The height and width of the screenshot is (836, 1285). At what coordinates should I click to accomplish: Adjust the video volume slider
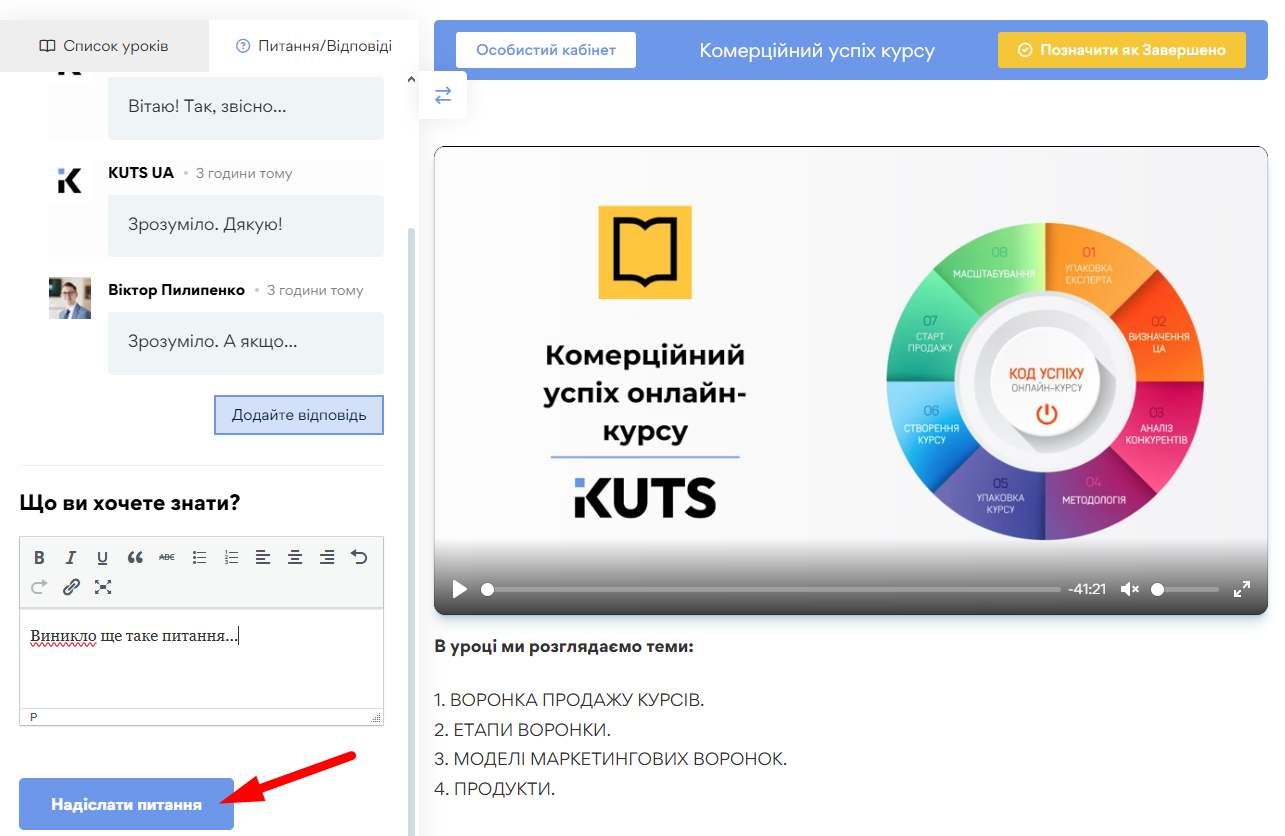coord(1186,589)
